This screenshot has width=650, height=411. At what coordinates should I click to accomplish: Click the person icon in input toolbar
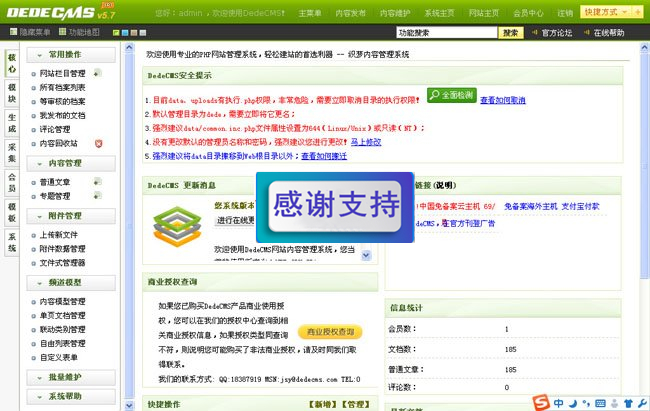click(x=614, y=403)
